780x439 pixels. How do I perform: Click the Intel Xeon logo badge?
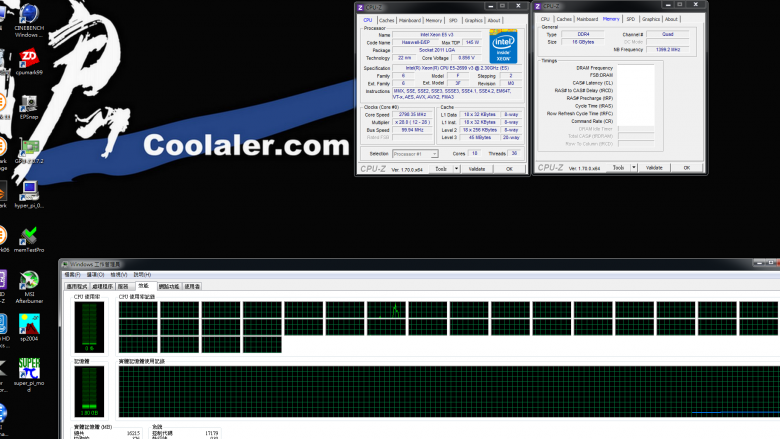pyautogui.click(x=503, y=46)
